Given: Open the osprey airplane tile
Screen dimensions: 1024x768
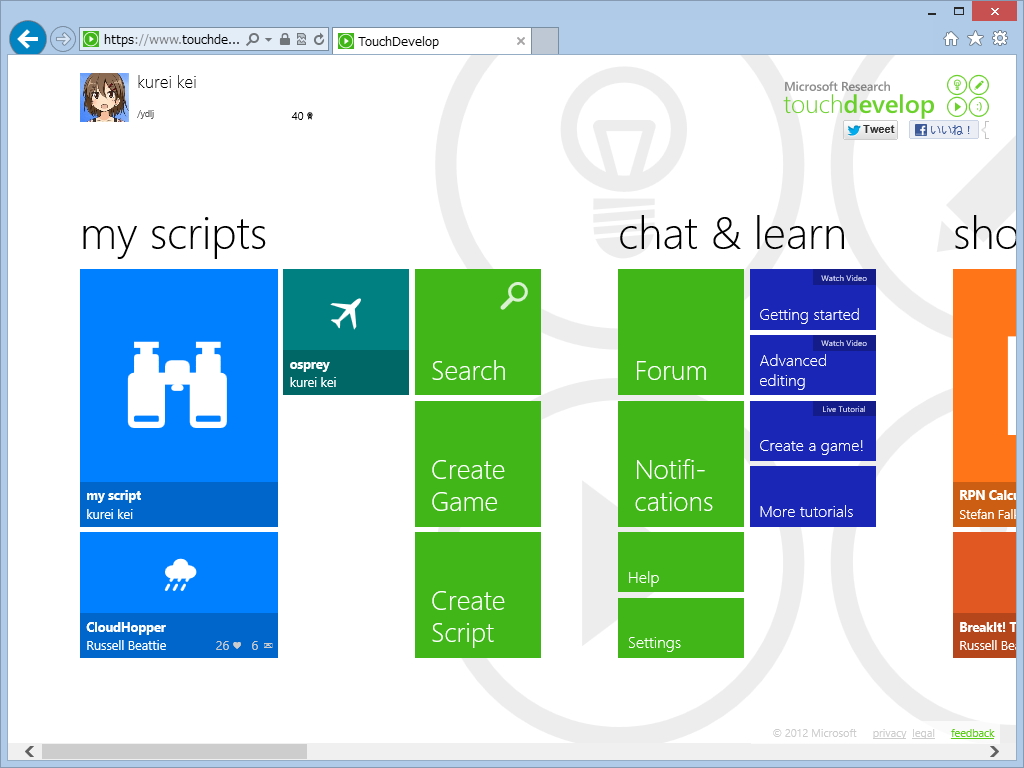Looking at the screenshot, I should pyautogui.click(x=346, y=332).
